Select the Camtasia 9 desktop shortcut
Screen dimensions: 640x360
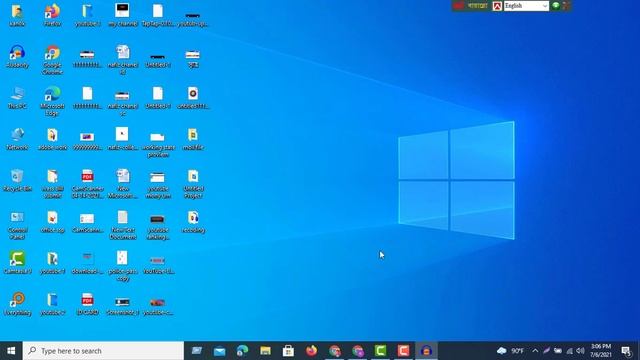point(17,263)
